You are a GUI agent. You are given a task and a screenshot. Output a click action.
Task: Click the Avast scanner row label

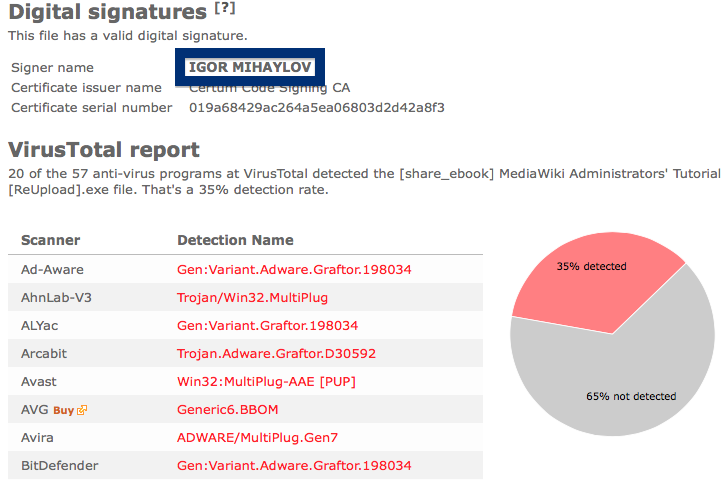38,382
